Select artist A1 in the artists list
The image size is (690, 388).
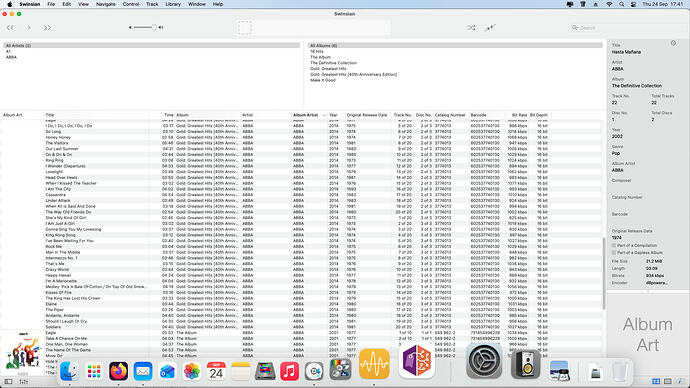(151, 51)
